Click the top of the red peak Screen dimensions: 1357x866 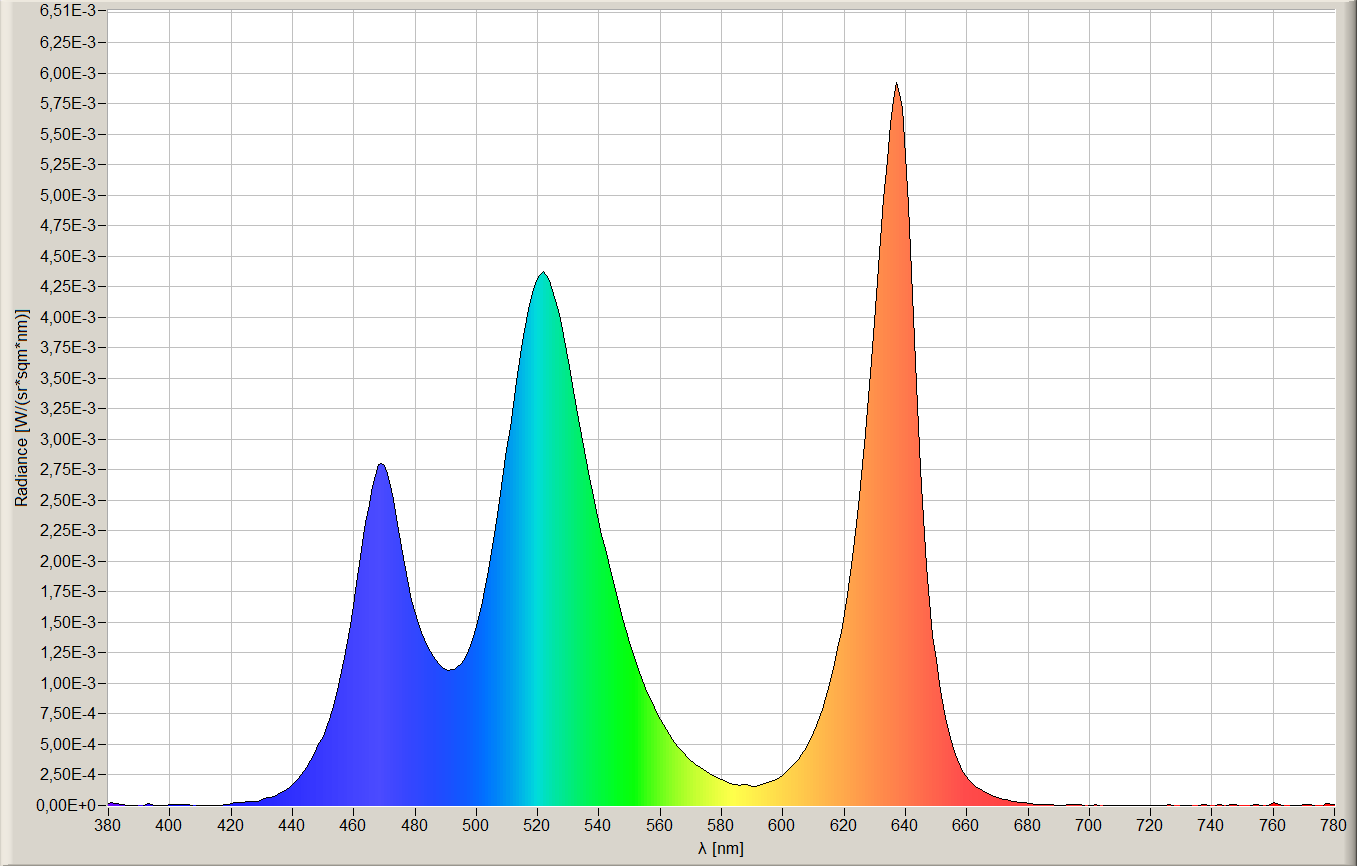896,85
